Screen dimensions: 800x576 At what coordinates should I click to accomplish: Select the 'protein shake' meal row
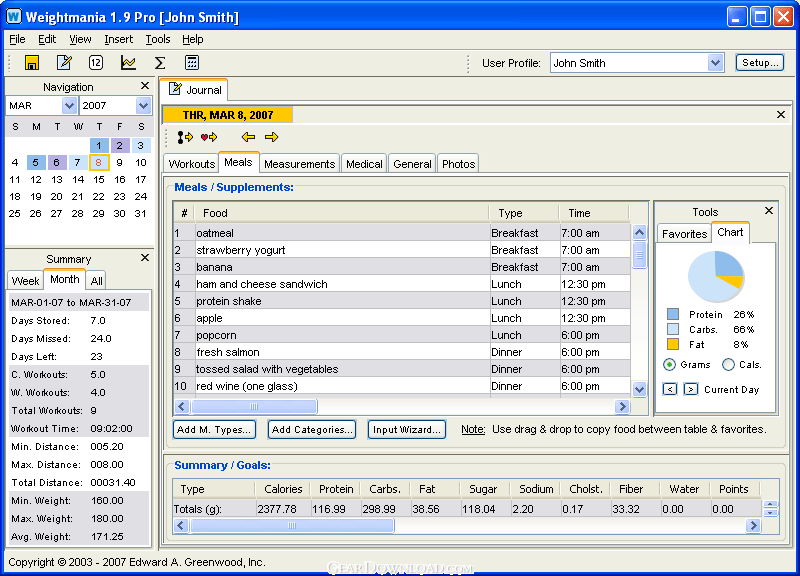pyautogui.click(x=402, y=301)
